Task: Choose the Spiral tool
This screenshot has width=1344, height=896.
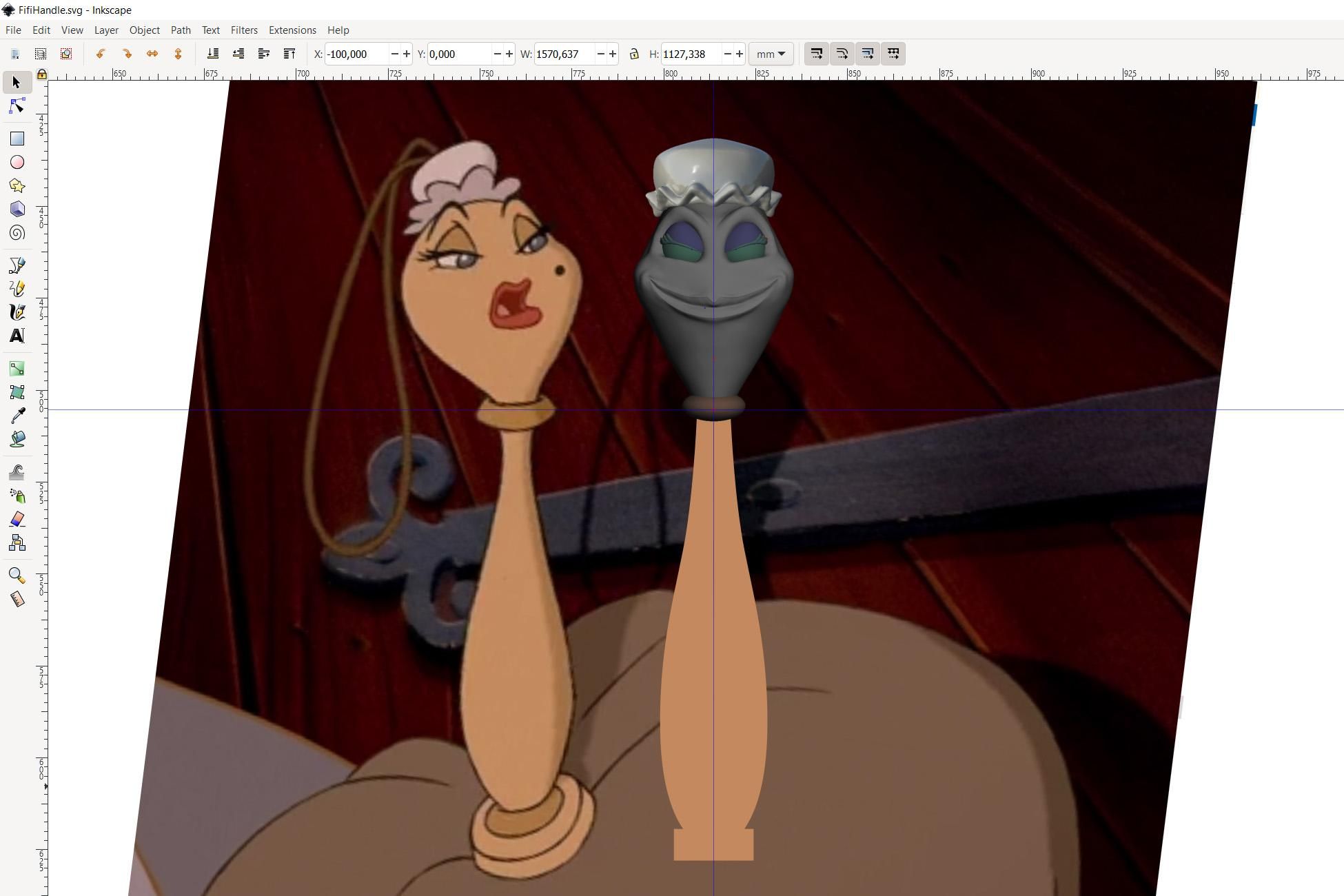Action: tap(17, 233)
